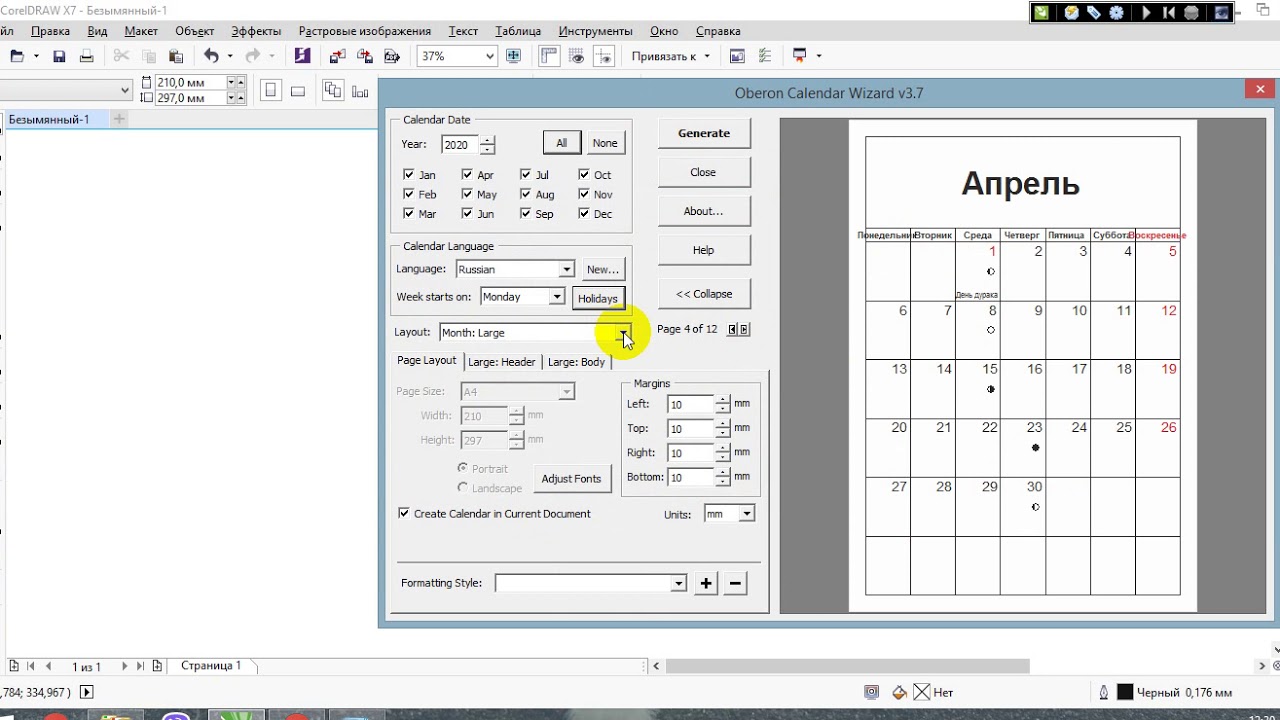Click the fill bucket icon in status bar

899,692
